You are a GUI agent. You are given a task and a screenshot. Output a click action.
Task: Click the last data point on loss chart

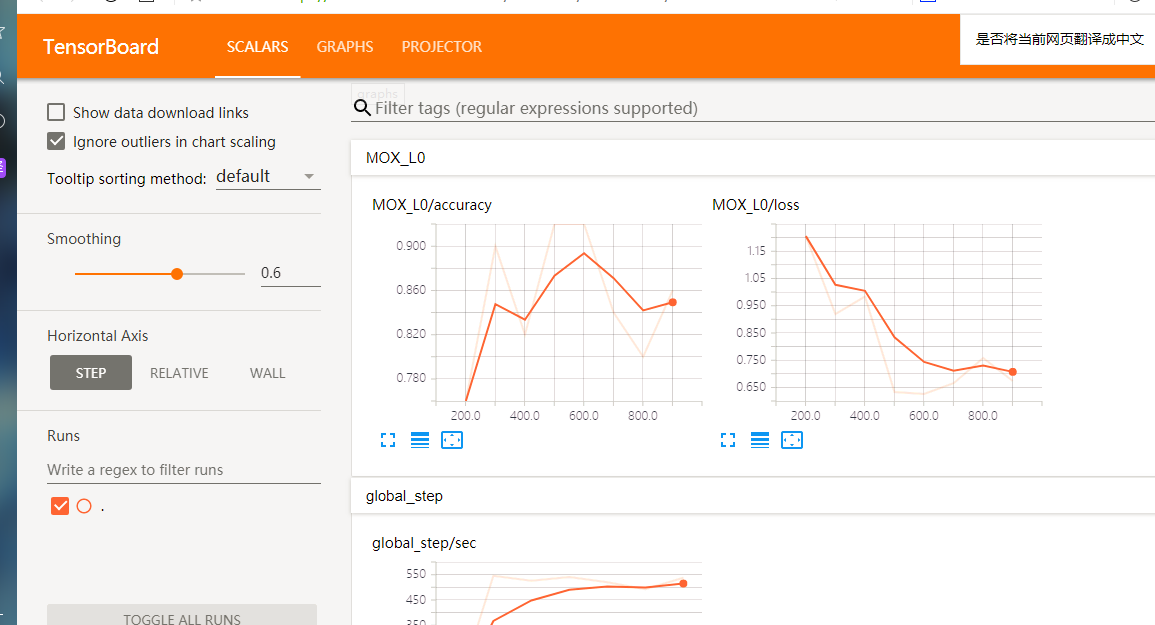click(1013, 372)
